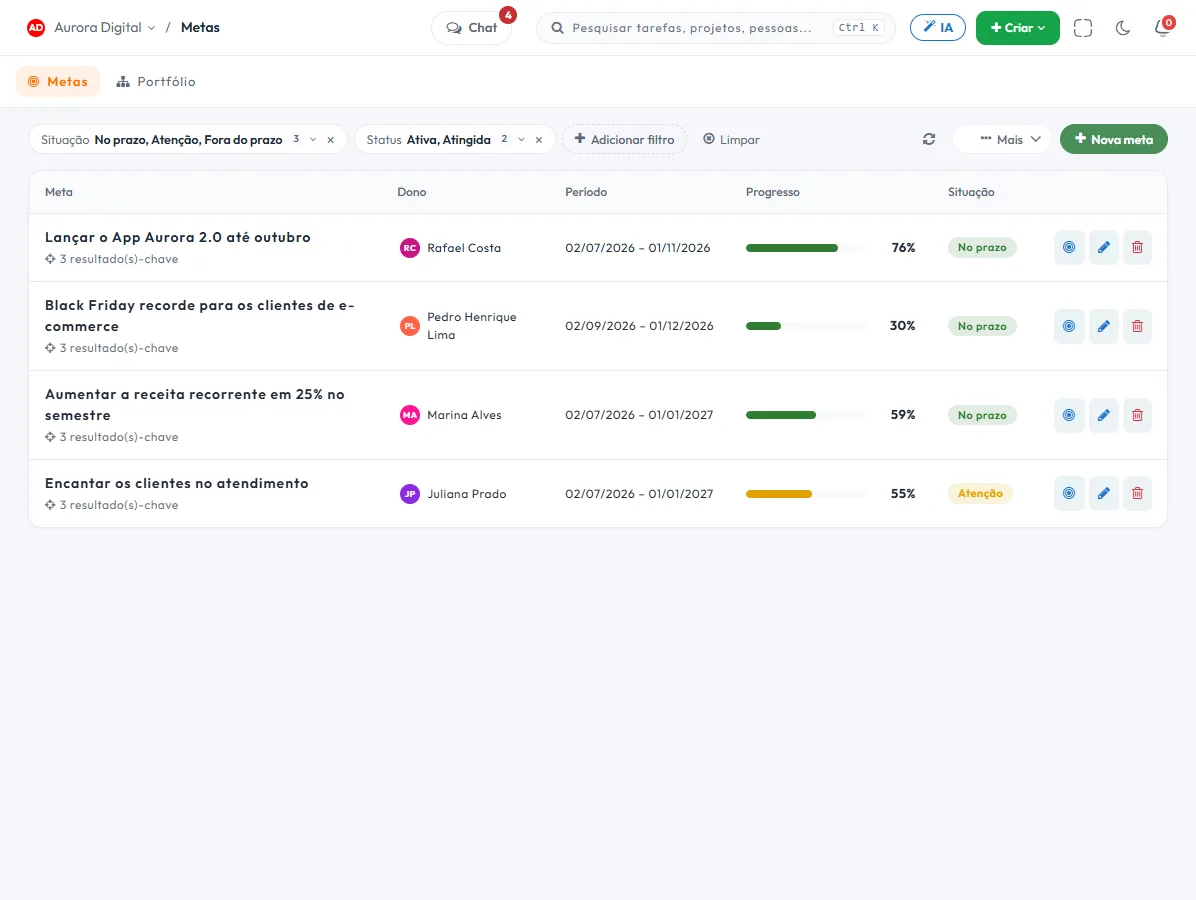Image resolution: width=1196 pixels, height=900 pixels.
Task: Click key results under Encantar os clientes
Action: point(111,505)
